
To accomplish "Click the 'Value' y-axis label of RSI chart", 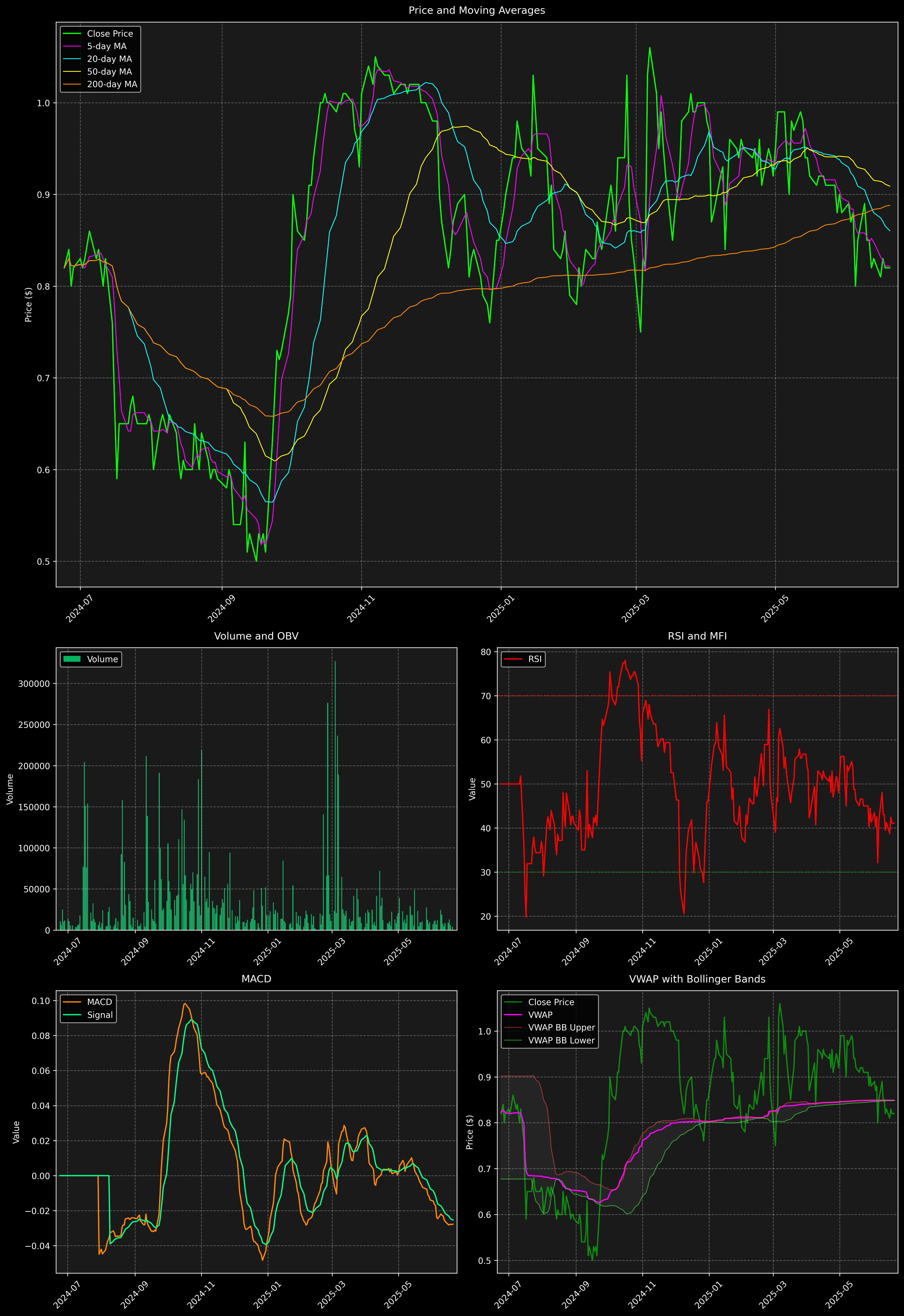I will pos(472,789).
